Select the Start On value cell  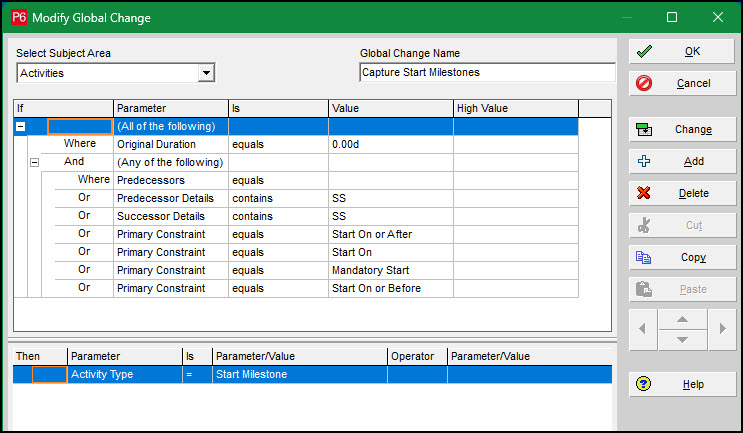pos(390,252)
